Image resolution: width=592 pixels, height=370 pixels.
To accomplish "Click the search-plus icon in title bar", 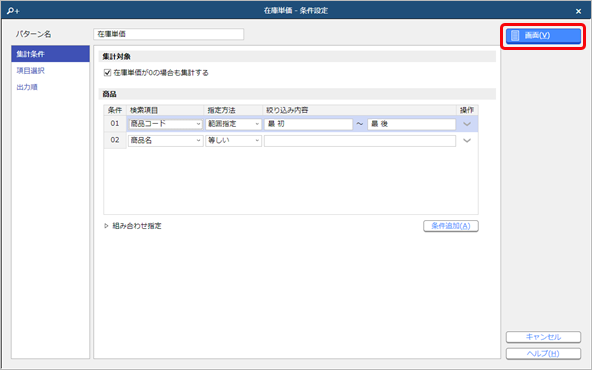I will click(x=13, y=11).
